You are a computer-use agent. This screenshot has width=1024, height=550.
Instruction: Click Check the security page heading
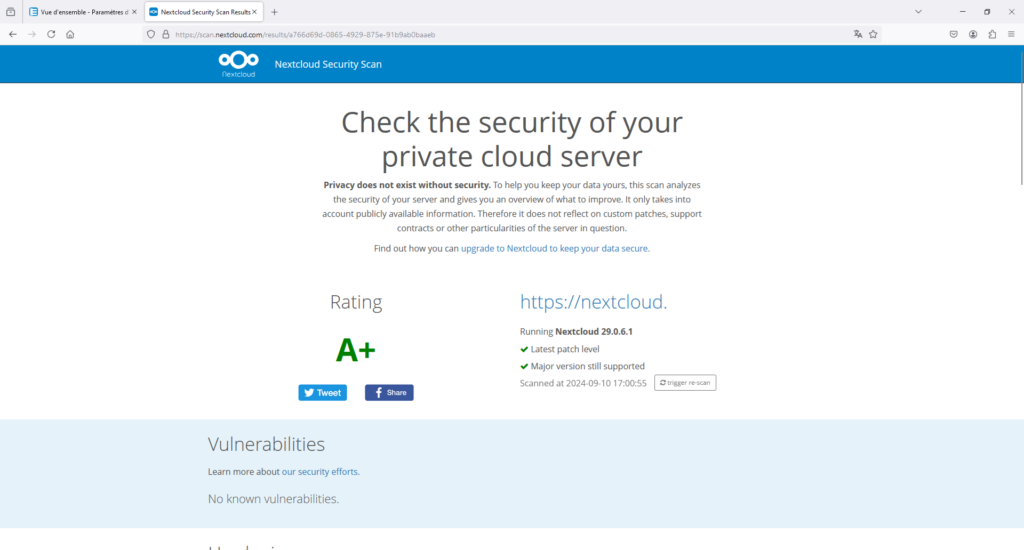512,139
